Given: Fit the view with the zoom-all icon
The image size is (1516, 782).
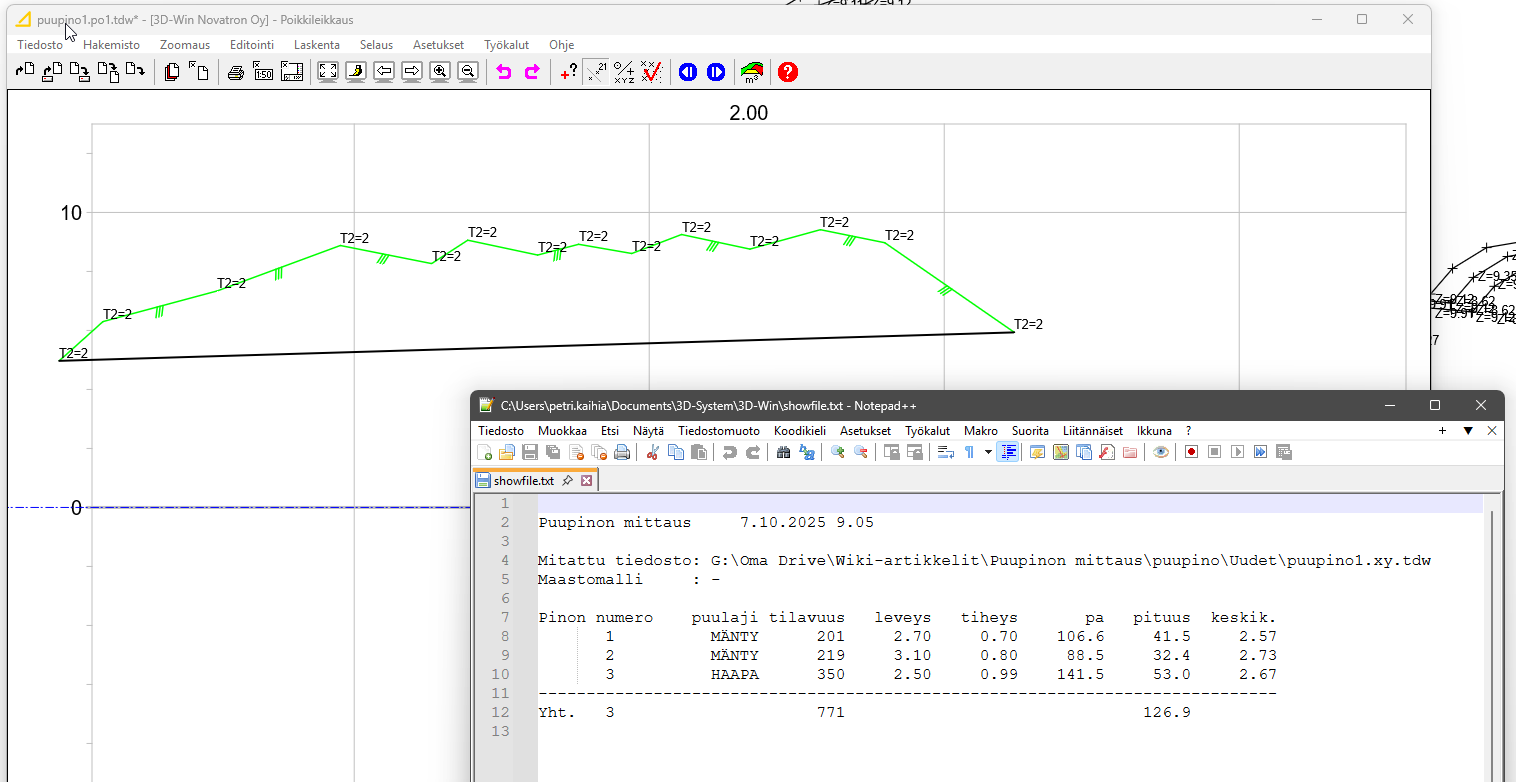Looking at the screenshot, I should (328, 72).
